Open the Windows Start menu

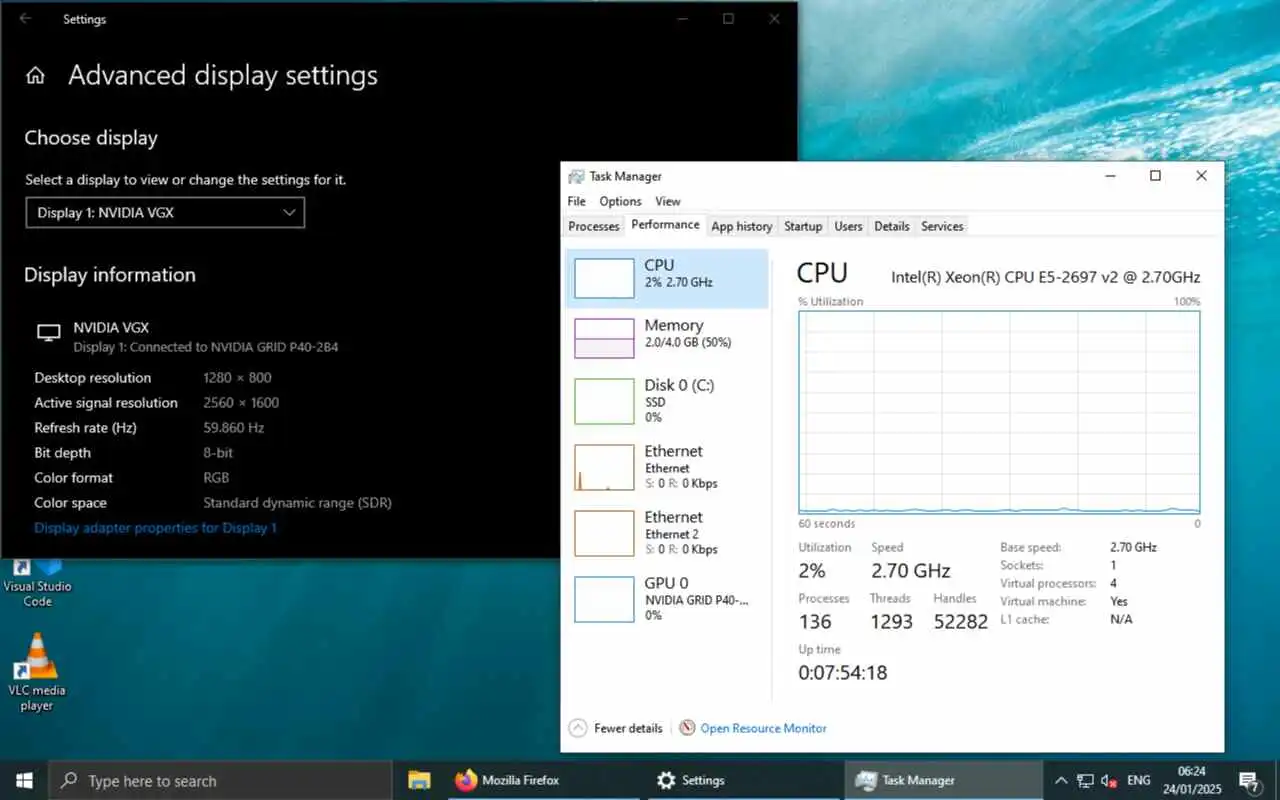pyautogui.click(x=24, y=780)
